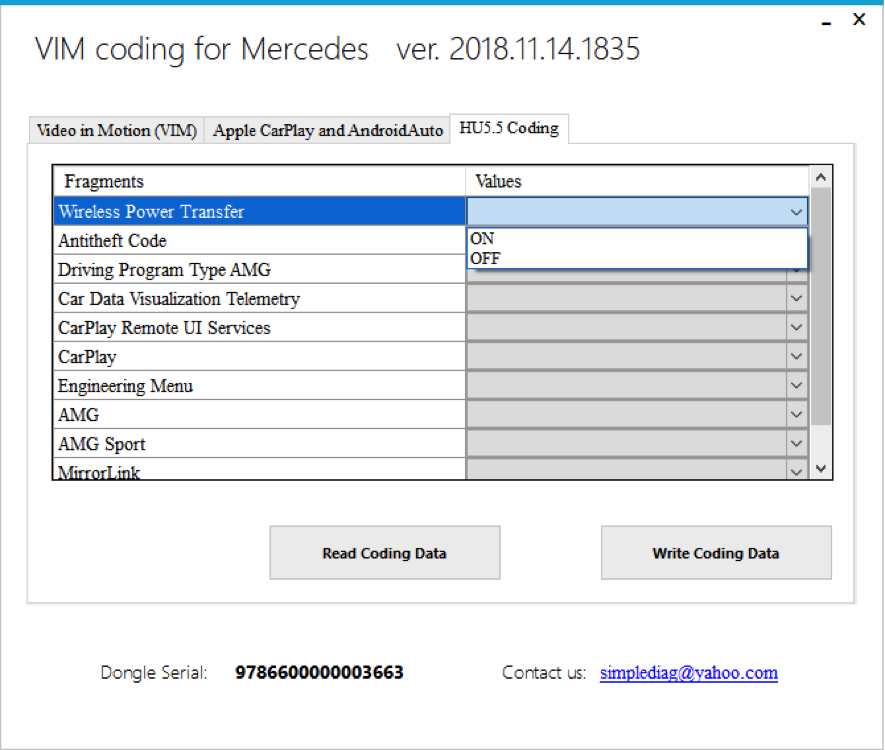Expand Car Data Visualization Telemetry value dropdown
885x750 pixels.
[796, 299]
